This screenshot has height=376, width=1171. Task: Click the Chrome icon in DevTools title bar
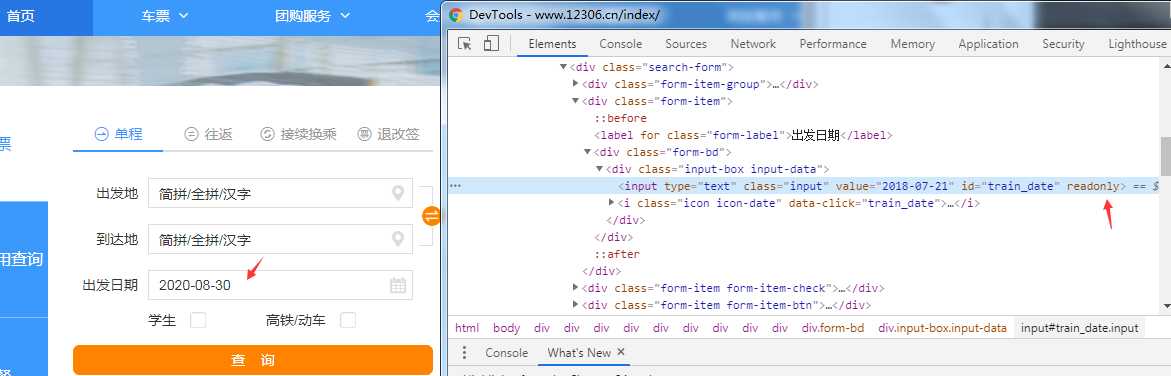pyautogui.click(x=456, y=15)
